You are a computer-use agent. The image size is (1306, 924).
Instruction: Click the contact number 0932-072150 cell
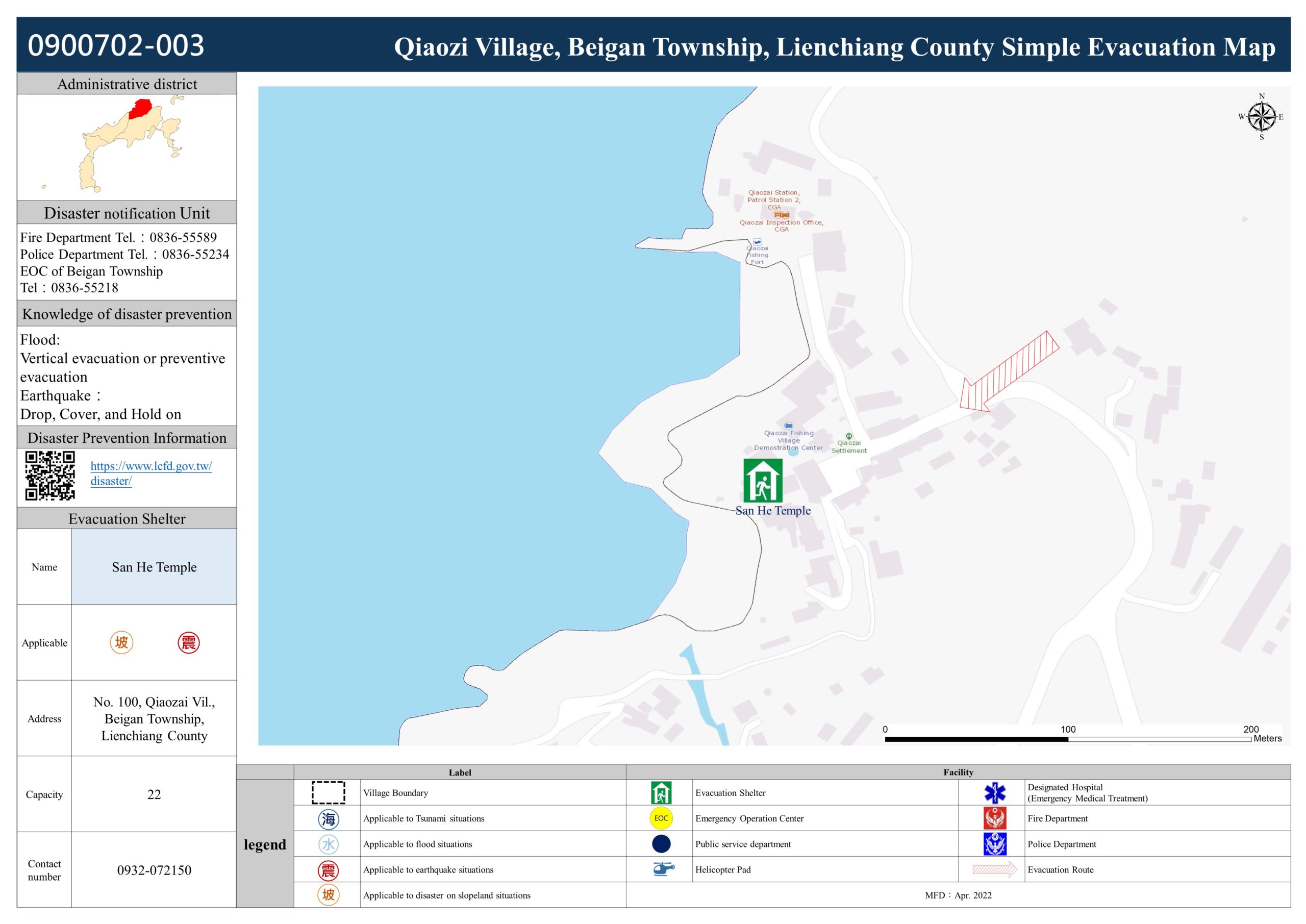[154, 870]
